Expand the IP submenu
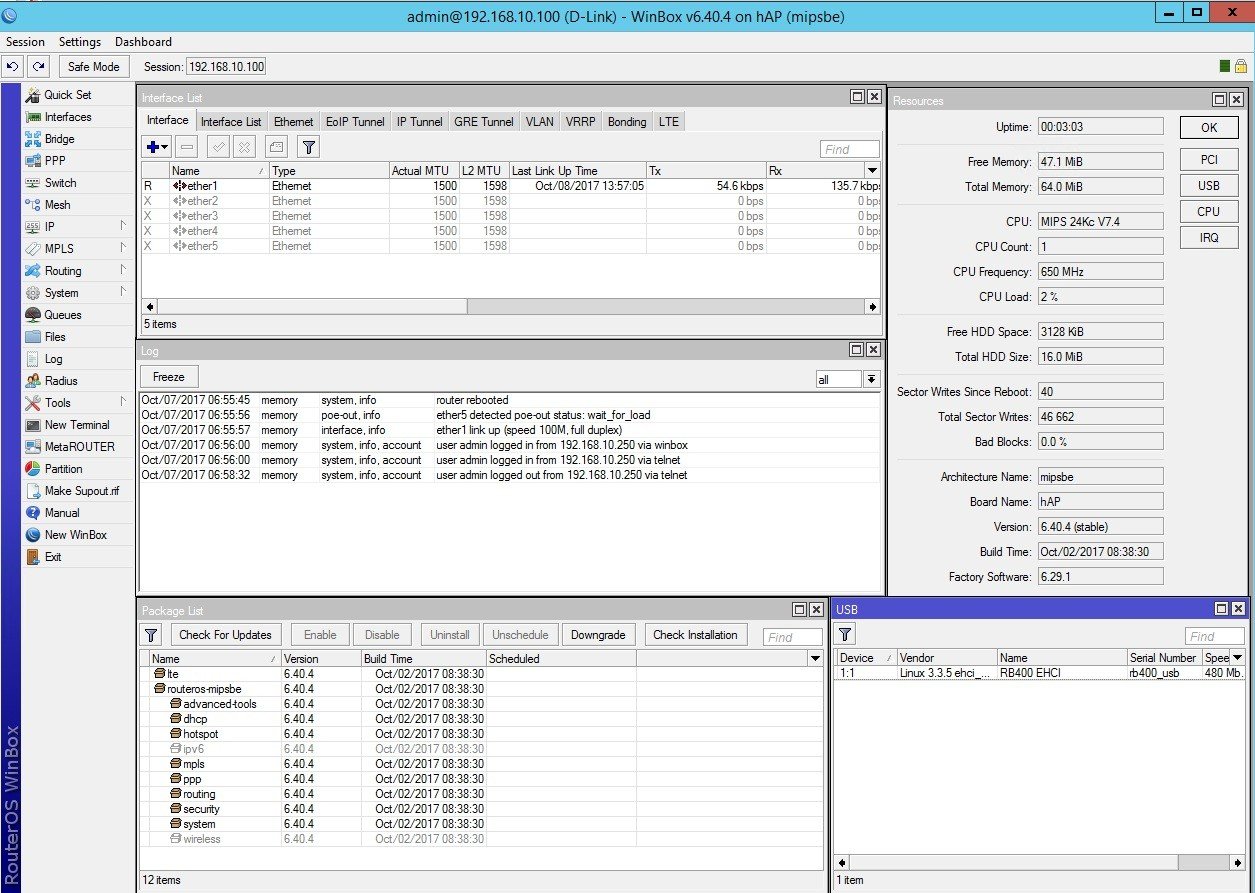 (x=123, y=227)
